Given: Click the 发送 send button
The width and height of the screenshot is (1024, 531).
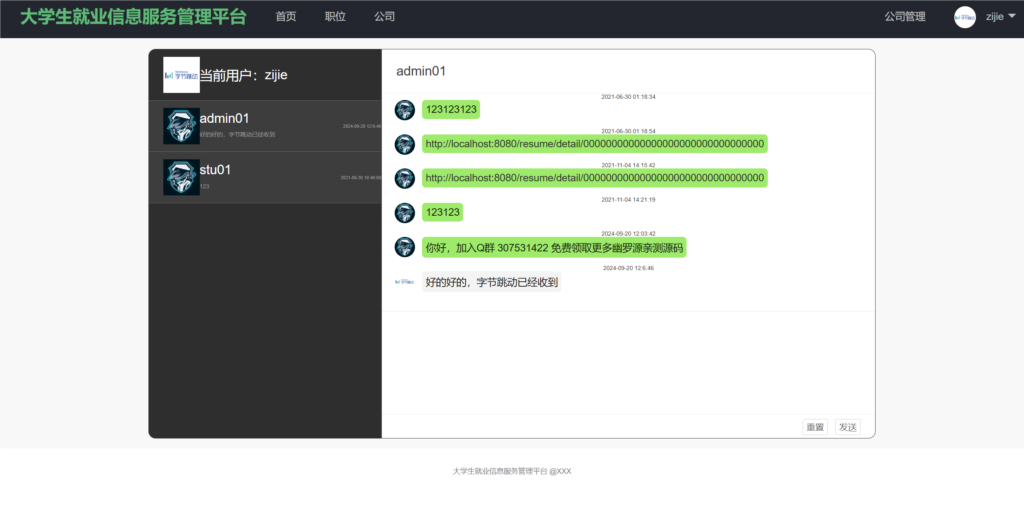Looking at the screenshot, I should [x=848, y=427].
